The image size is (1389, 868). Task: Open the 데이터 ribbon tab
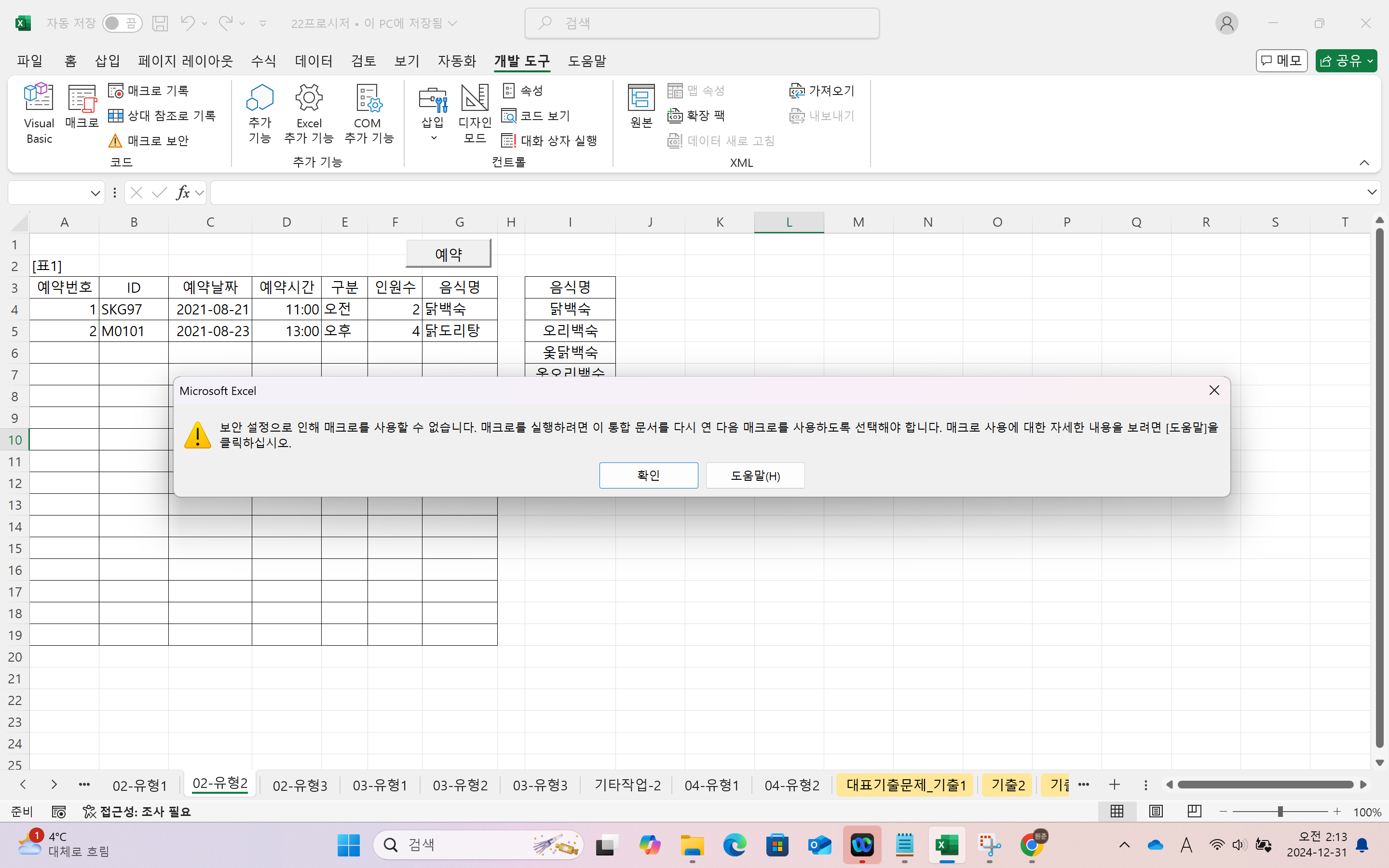pos(313,61)
